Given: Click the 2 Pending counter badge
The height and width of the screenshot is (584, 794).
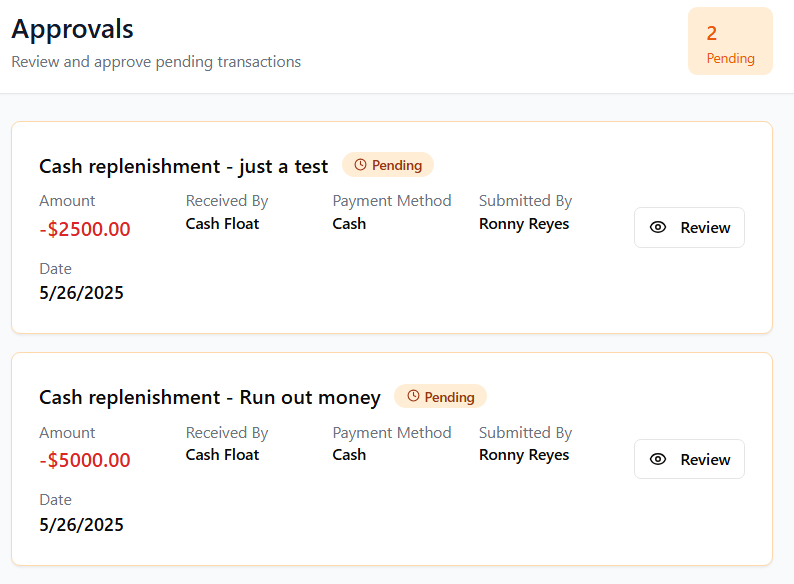Looking at the screenshot, I should (730, 42).
